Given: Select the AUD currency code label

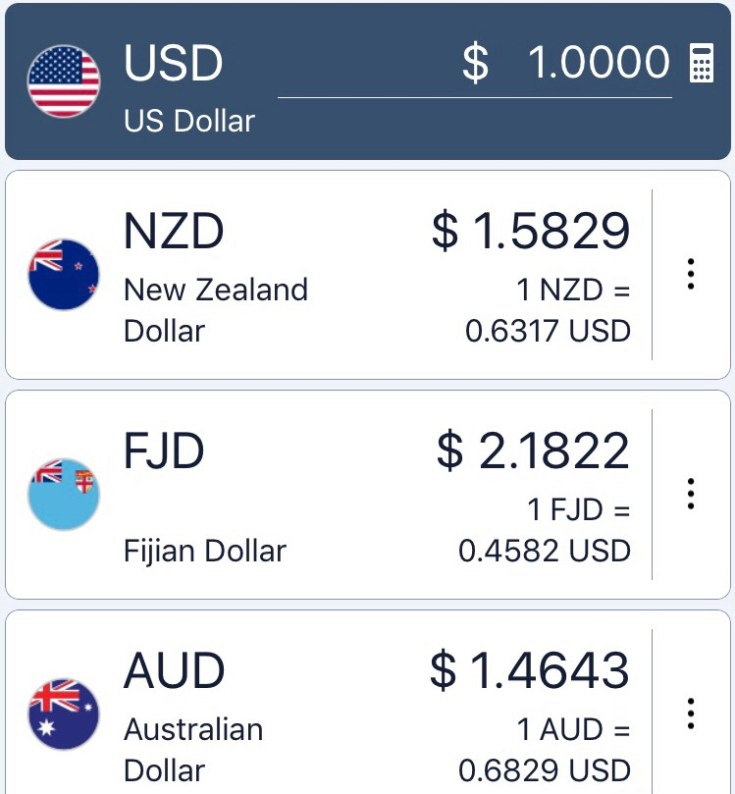Looking at the screenshot, I should coord(174,670).
